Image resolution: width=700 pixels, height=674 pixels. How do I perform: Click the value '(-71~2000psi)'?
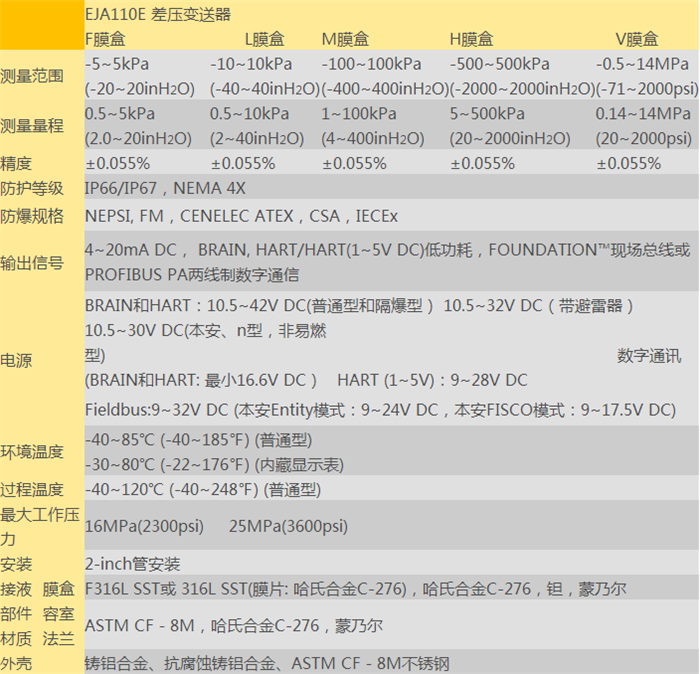click(x=646, y=89)
